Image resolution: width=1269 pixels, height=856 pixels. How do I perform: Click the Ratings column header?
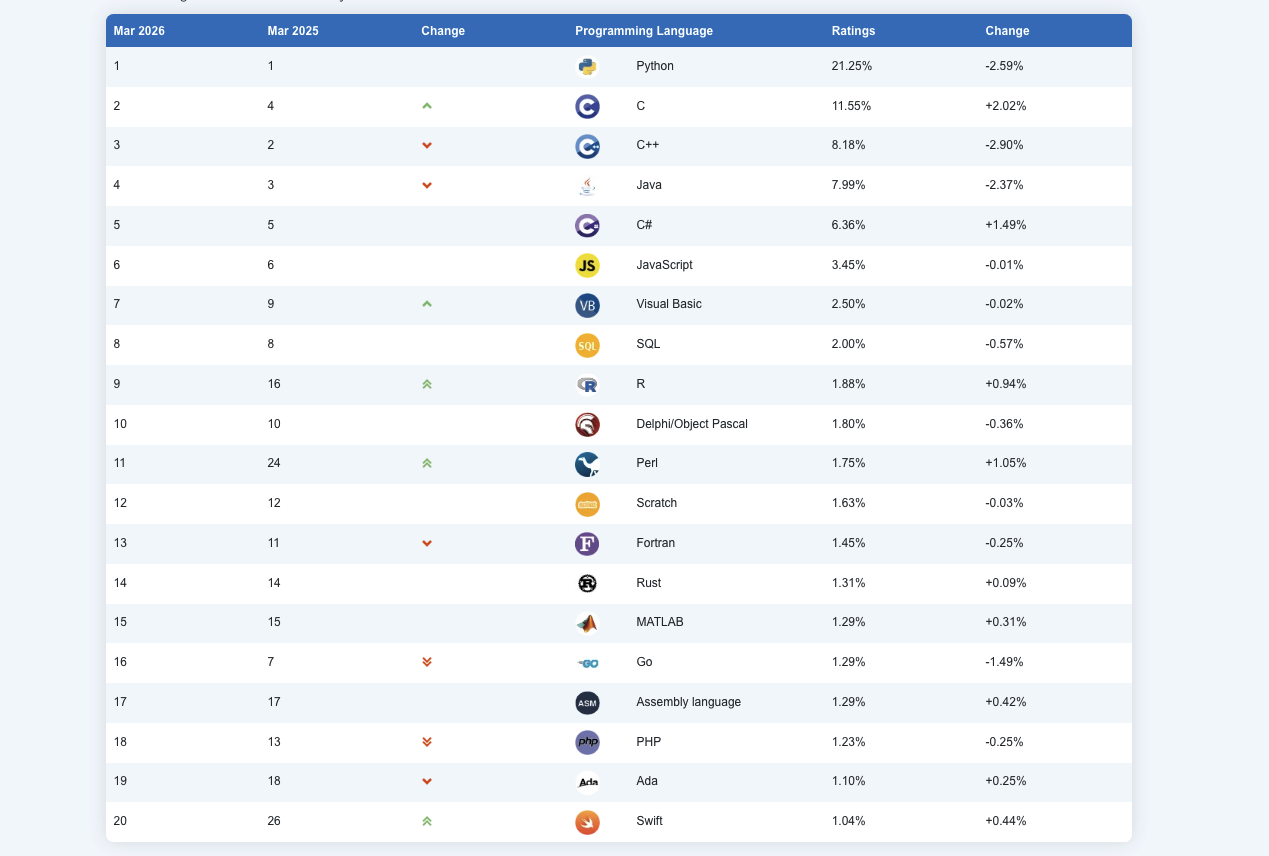(853, 31)
